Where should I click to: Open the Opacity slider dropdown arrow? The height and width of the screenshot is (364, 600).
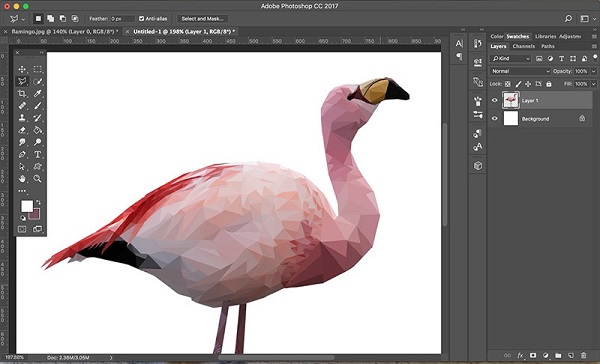(594, 71)
